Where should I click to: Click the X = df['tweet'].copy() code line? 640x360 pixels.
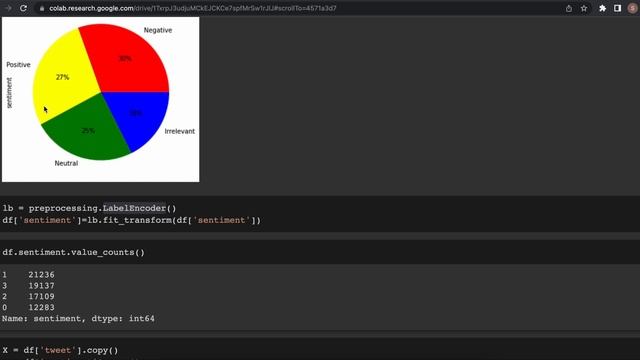tap(60, 350)
